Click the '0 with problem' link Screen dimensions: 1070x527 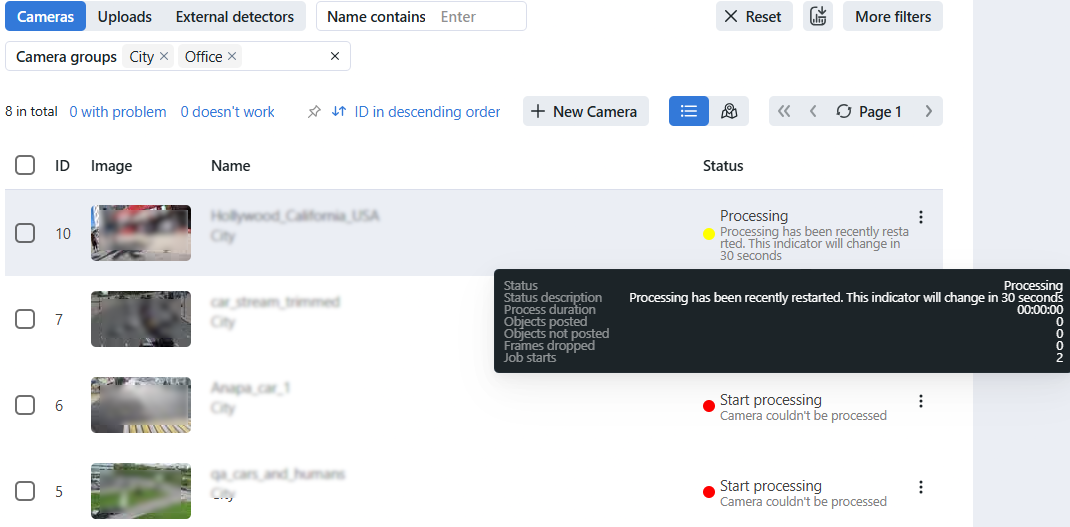click(x=118, y=112)
